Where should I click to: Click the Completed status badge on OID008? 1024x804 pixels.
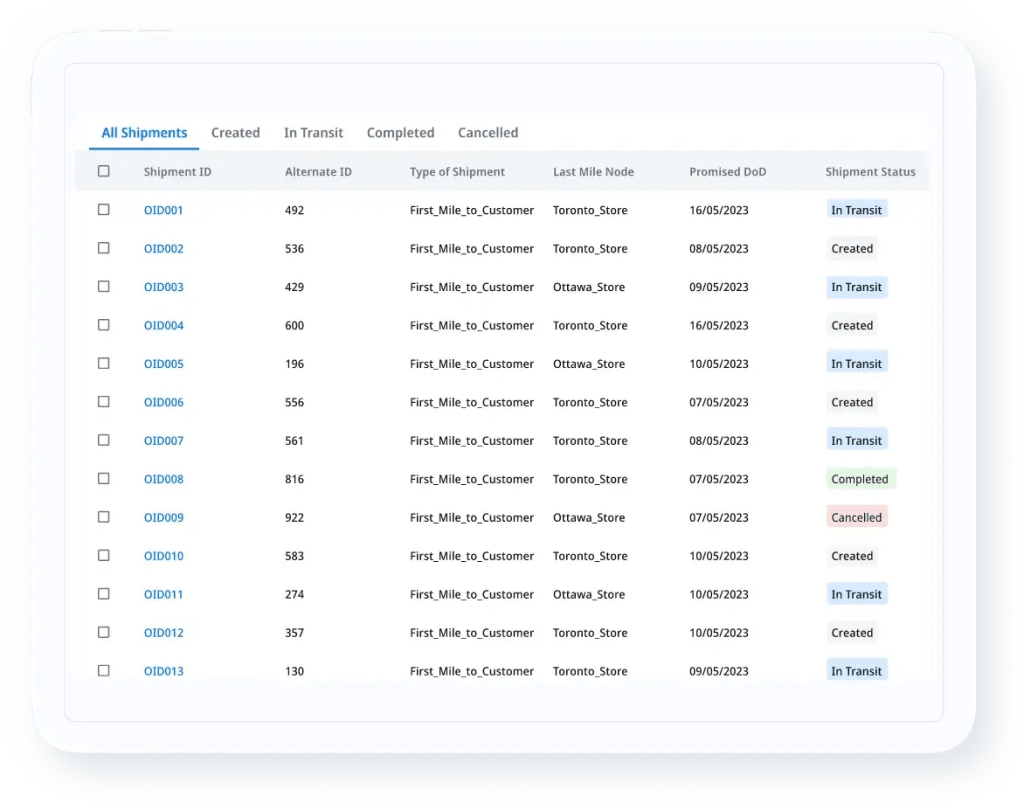pyautogui.click(x=860, y=479)
